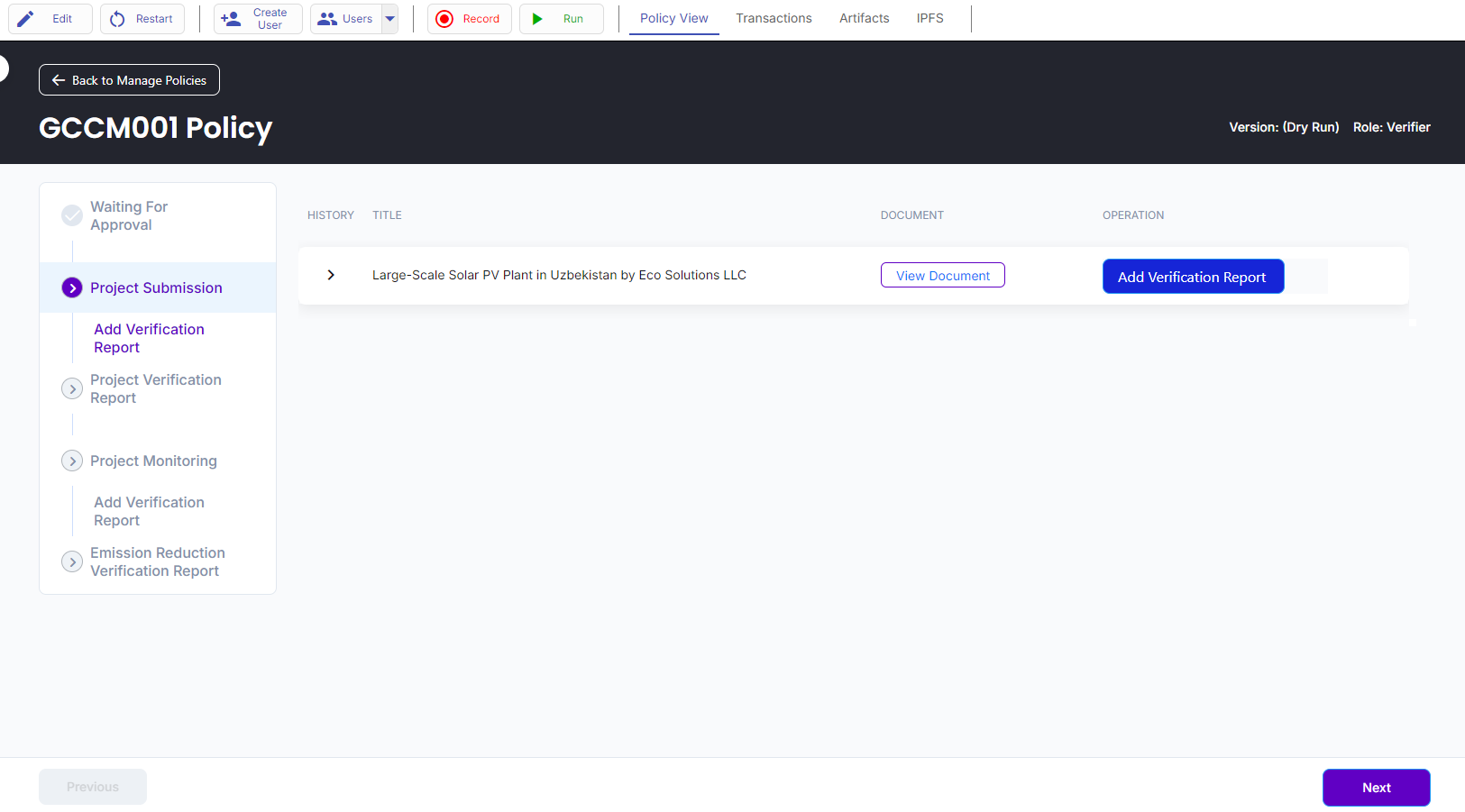Screen dimensions: 1465x812
Task: Open the Artifacts tab
Action: 864,18
